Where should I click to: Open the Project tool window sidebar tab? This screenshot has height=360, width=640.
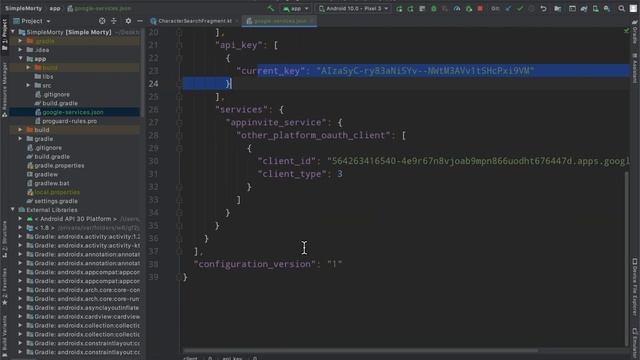click(x=4, y=35)
